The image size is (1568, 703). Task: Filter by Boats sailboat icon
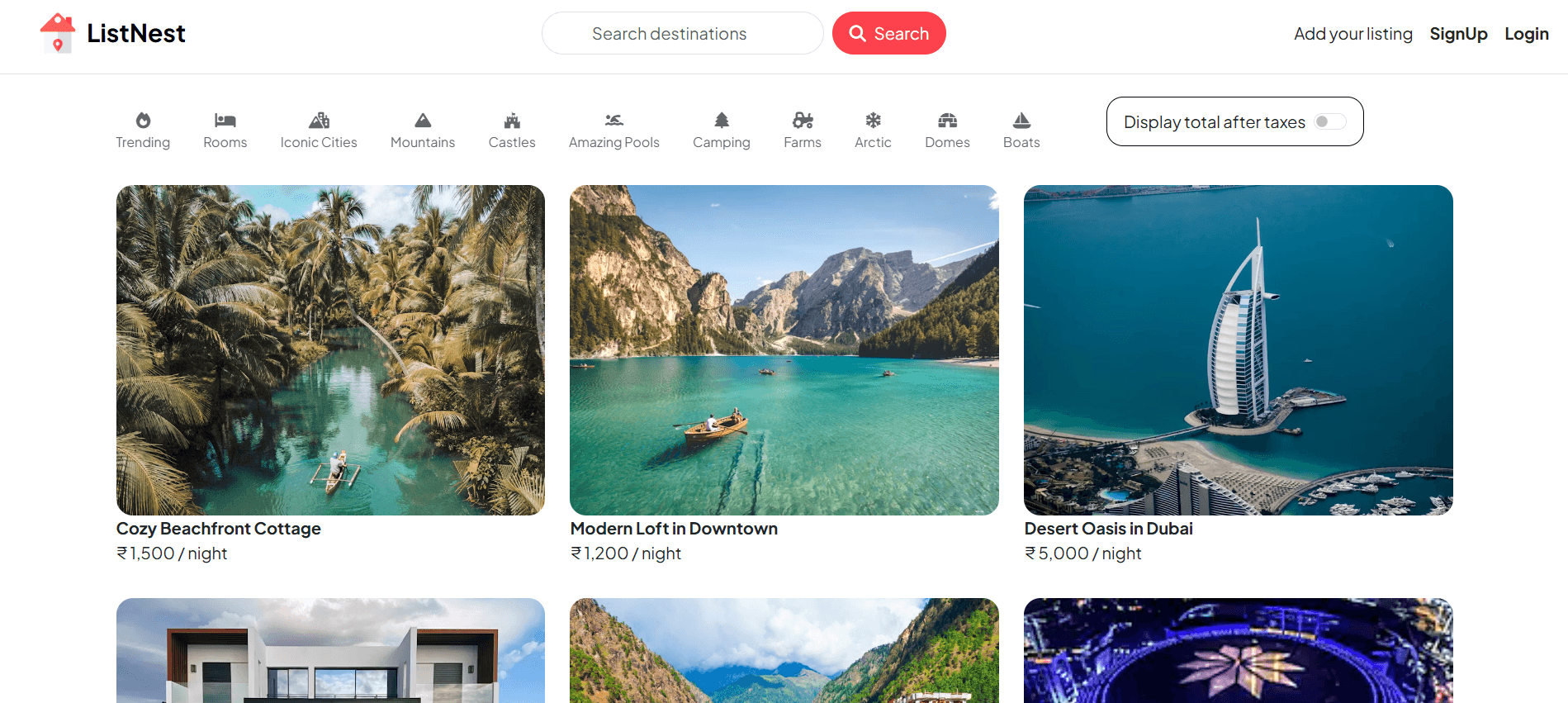pyautogui.click(x=1021, y=121)
